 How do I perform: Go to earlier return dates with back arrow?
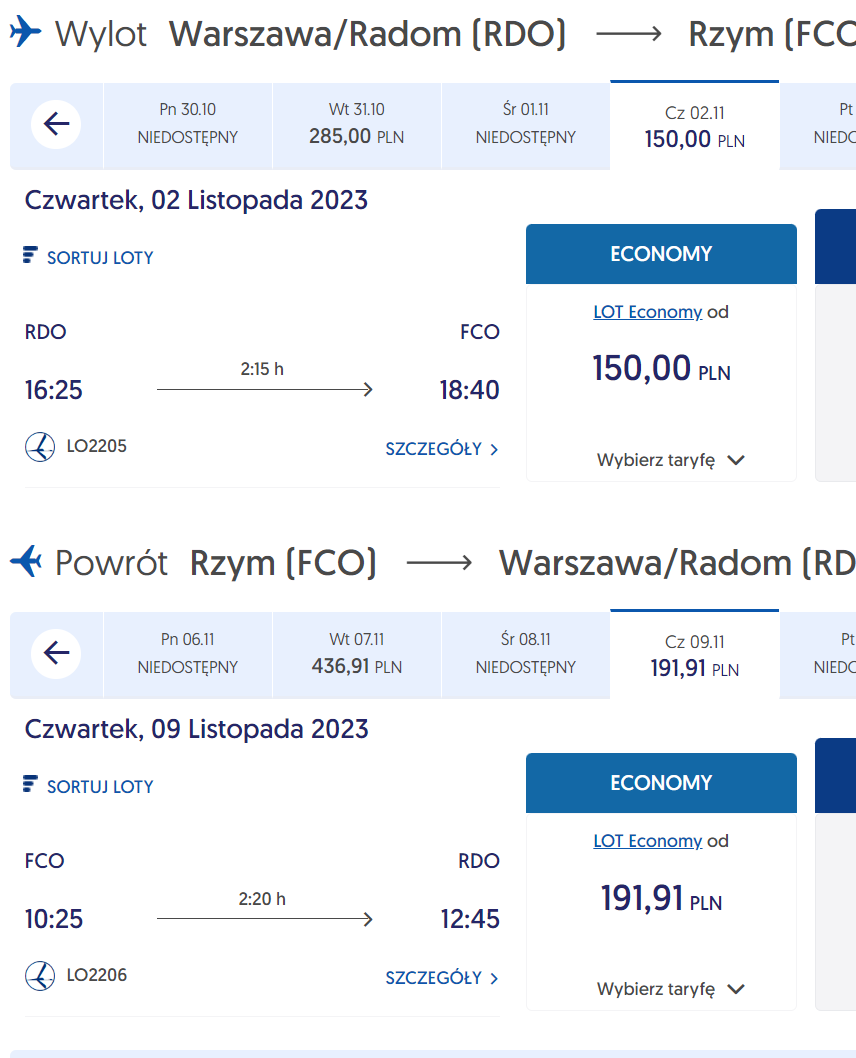[56, 653]
